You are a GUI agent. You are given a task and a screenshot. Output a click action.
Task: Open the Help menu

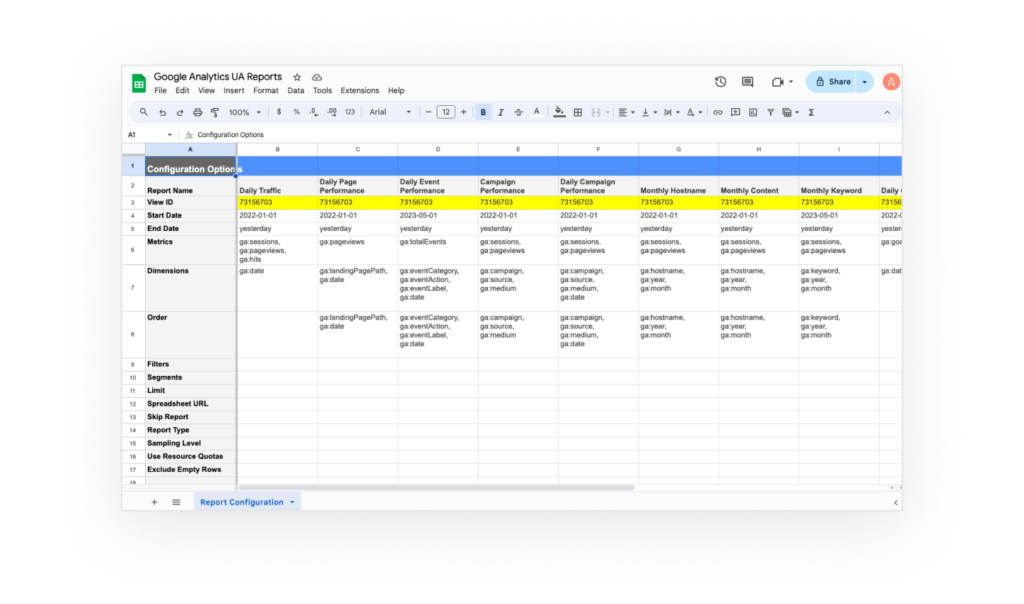tap(396, 91)
